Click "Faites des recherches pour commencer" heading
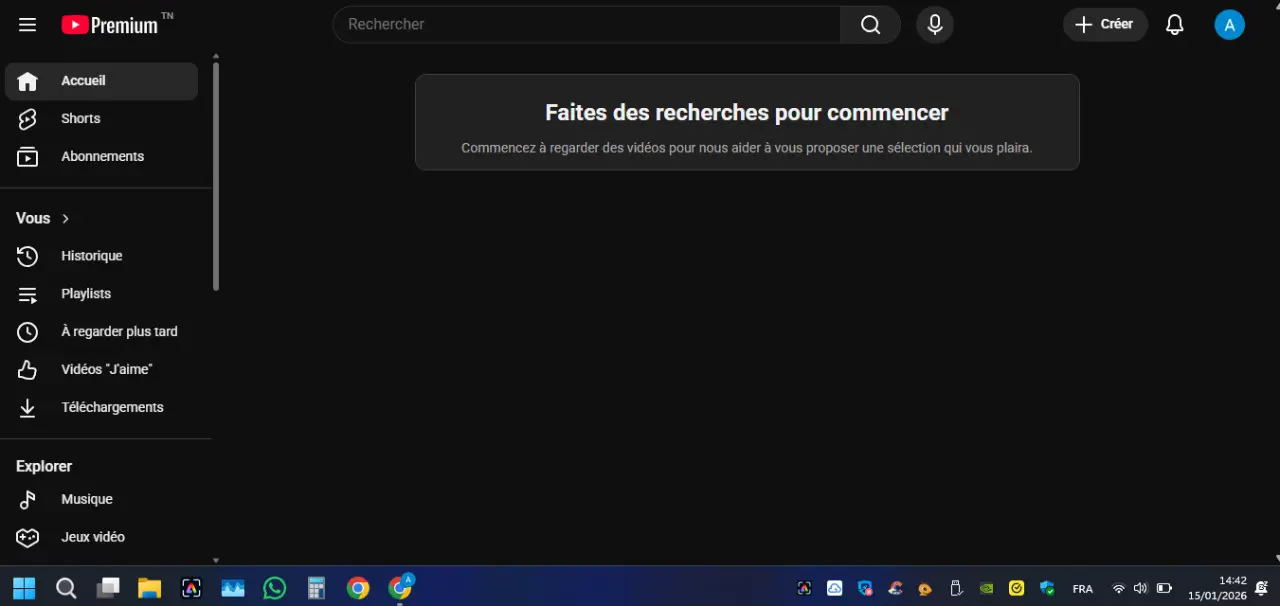The height and width of the screenshot is (606, 1280). (747, 113)
